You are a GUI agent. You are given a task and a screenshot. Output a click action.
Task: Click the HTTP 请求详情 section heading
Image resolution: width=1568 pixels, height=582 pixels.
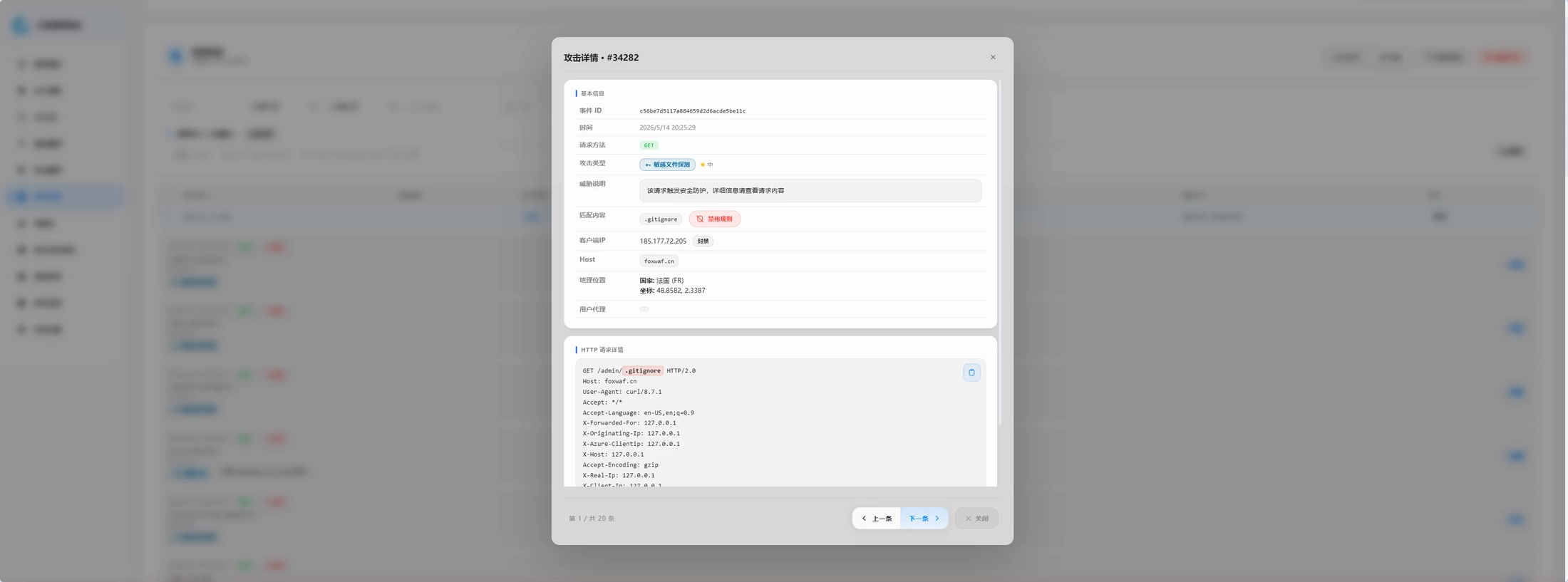(602, 350)
